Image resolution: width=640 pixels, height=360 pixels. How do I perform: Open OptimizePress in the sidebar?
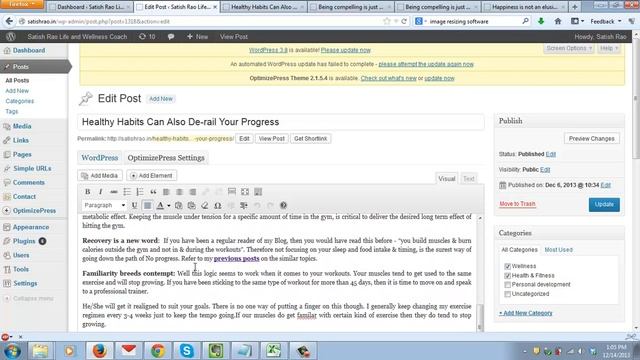(34, 211)
